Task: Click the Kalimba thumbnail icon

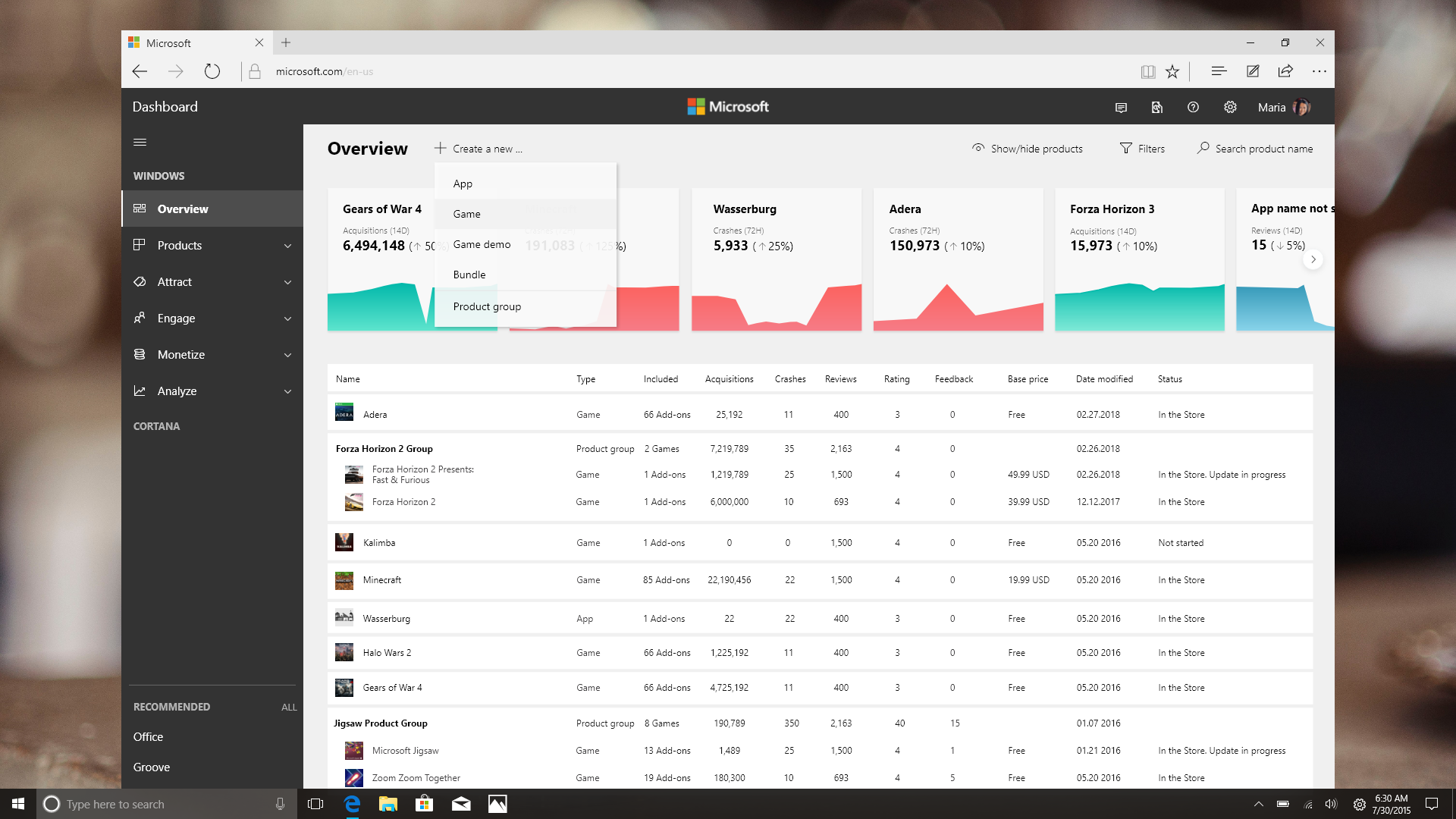Action: (344, 542)
